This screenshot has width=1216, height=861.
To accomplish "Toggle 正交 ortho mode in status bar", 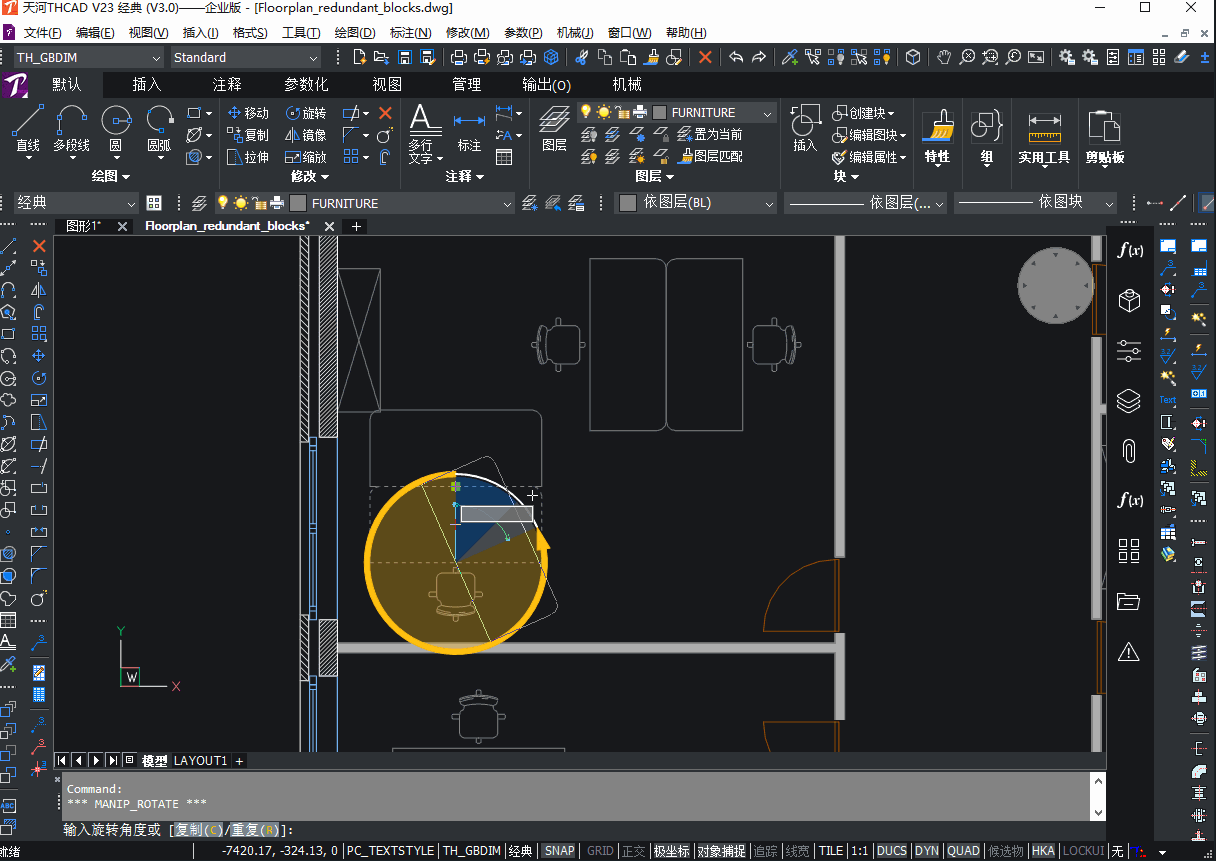I will pos(633,851).
